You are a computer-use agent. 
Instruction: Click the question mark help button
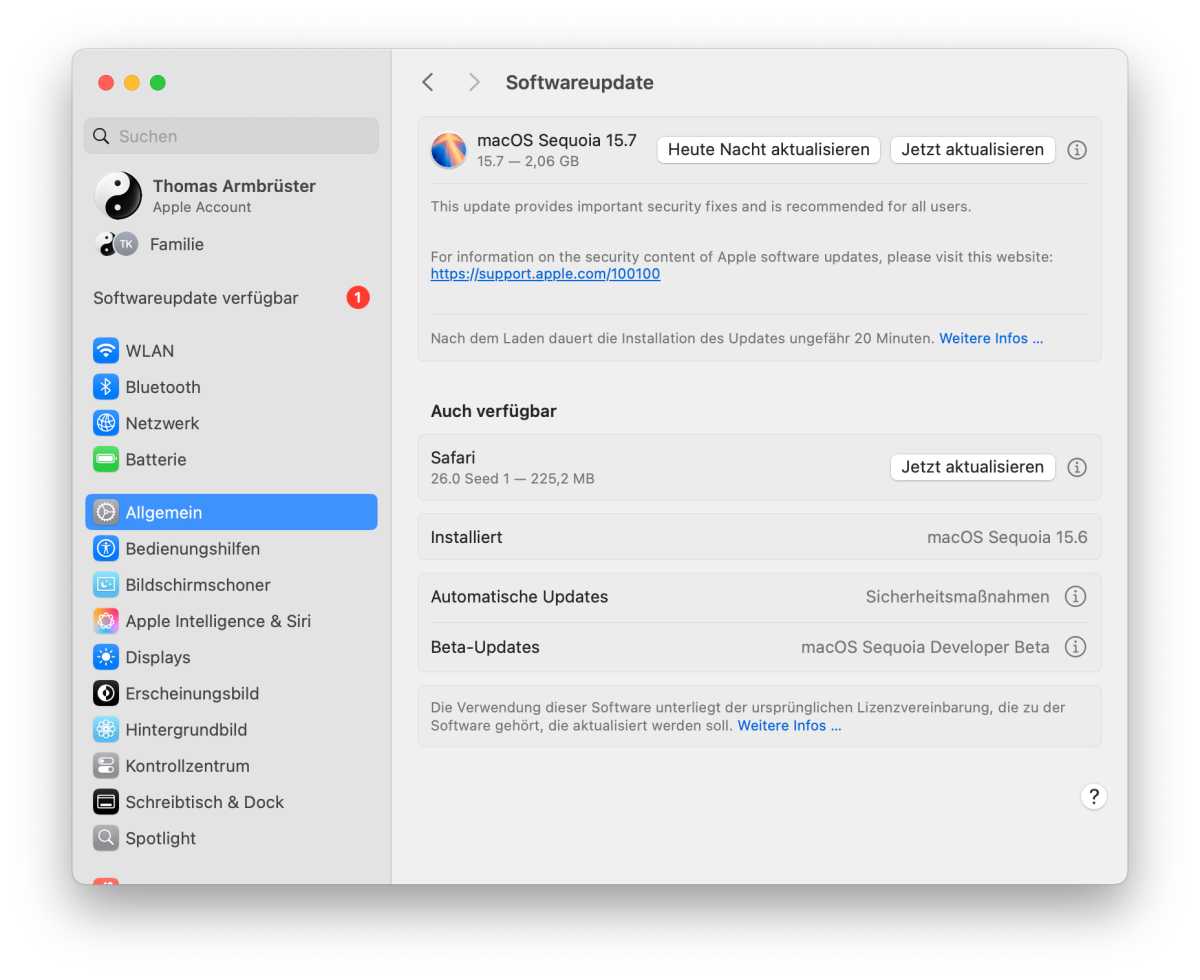pyautogui.click(x=1094, y=796)
